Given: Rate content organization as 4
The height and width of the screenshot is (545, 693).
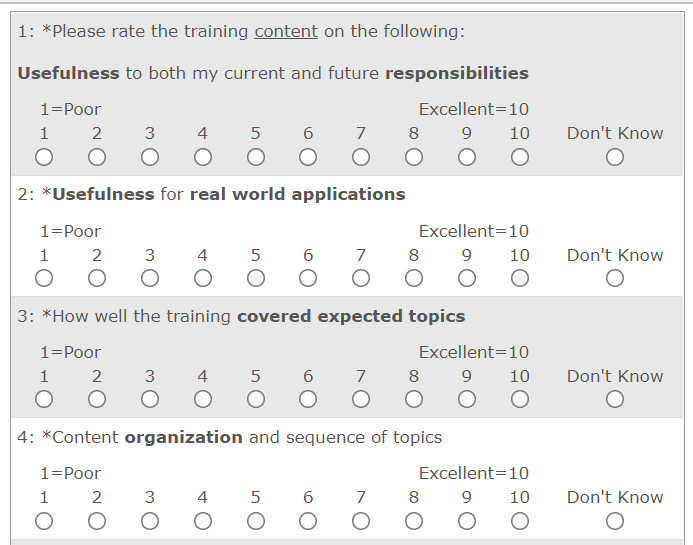Looking at the screenshot, I should tap(203, 520).
